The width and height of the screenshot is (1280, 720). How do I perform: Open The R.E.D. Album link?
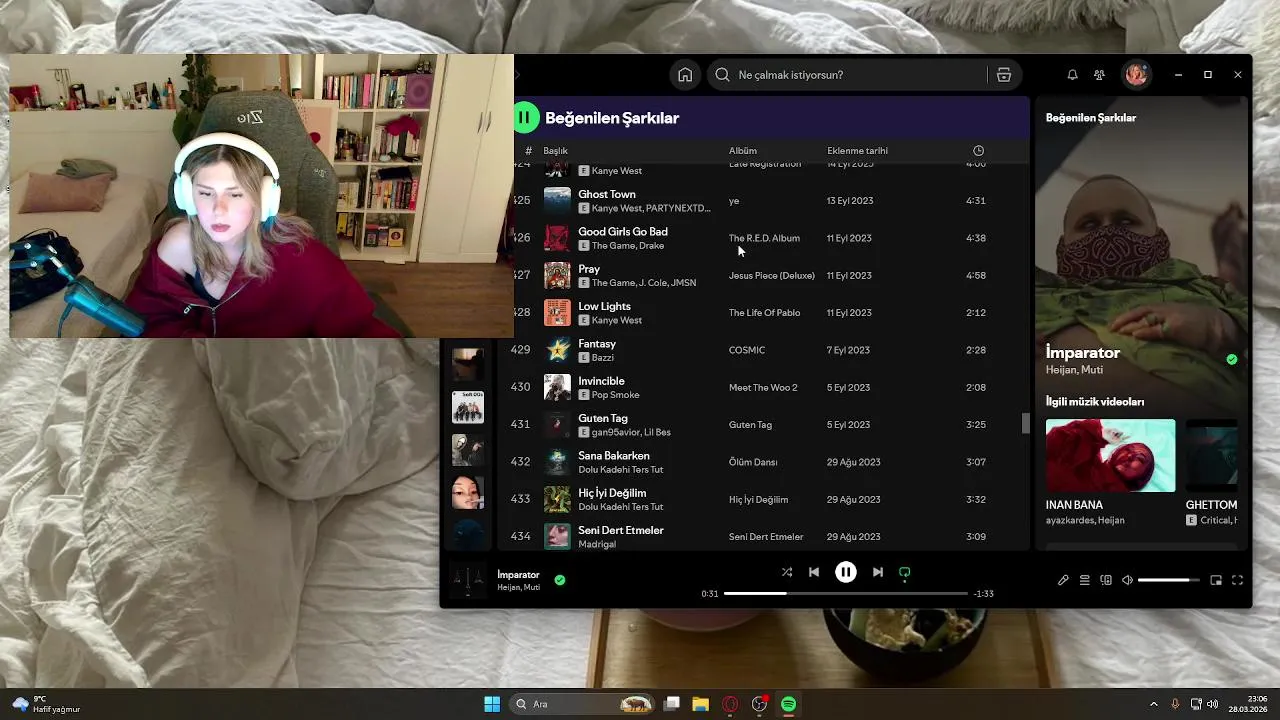tap(764, 238)
